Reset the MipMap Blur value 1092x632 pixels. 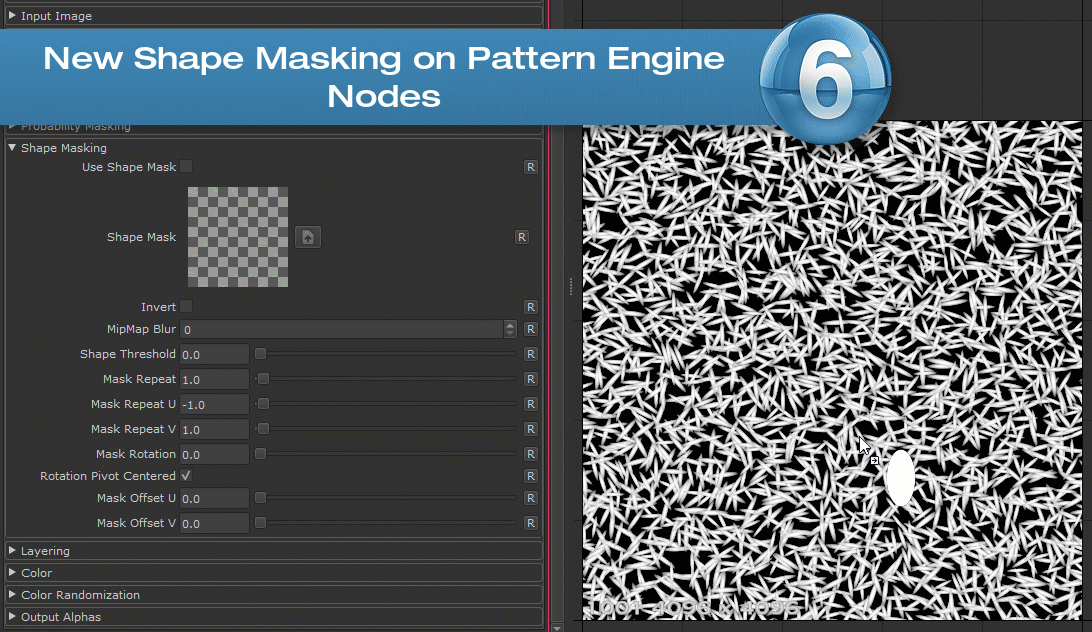(531, 329)
